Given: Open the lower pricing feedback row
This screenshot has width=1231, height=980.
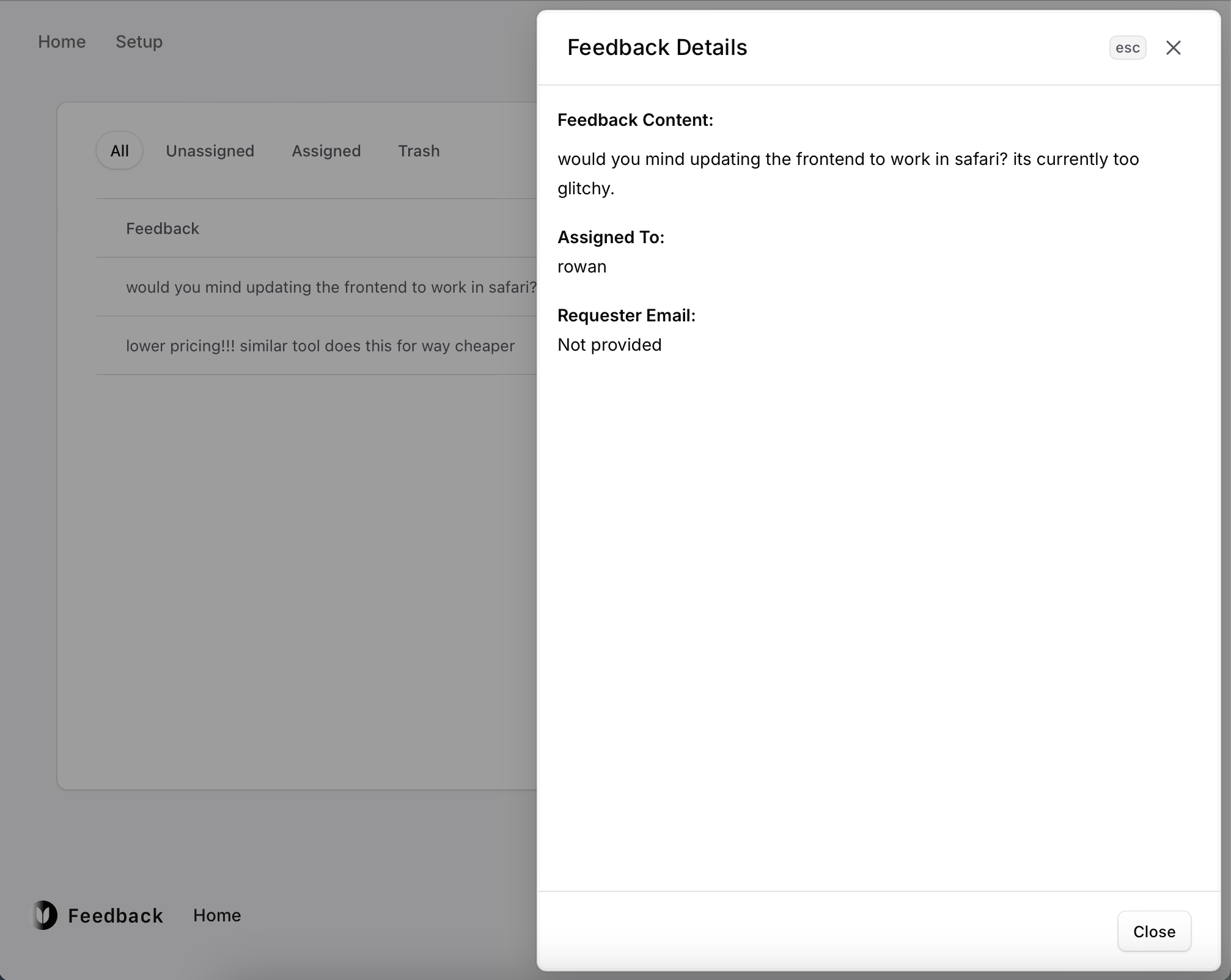Looking at the screenshot, I should coord(320,346).
